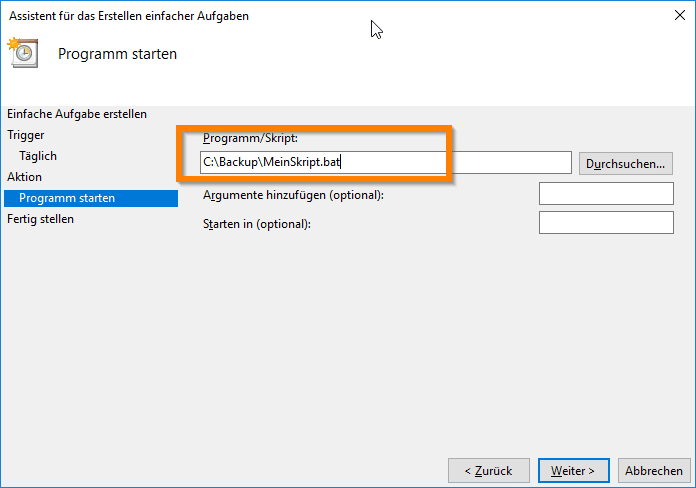696x488 pixels.
Task: Select highlighted 'Programm starten' sidebar step
Action: [x=67, y=198]
